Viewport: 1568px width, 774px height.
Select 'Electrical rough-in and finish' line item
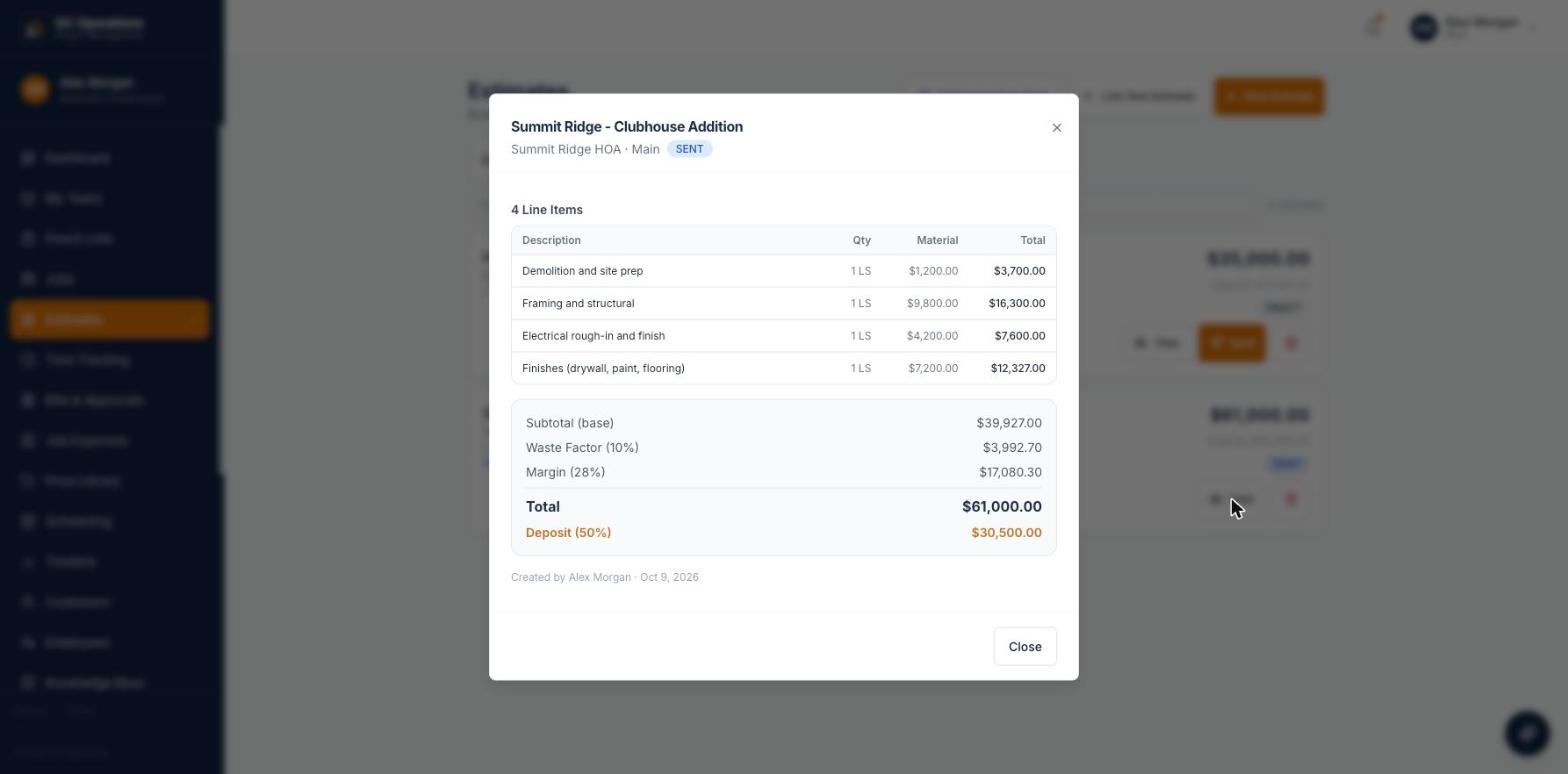click(784, 336)
